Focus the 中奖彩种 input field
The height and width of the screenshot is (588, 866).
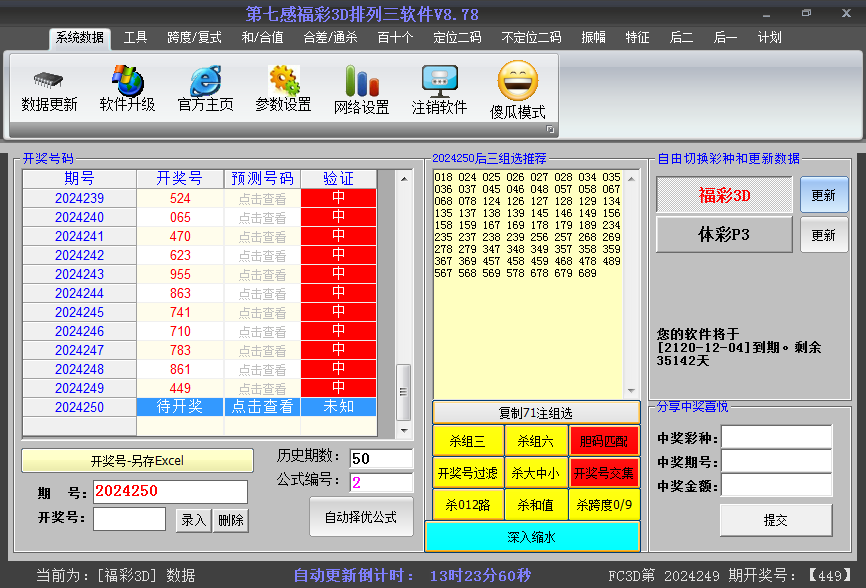coord(777,437)
